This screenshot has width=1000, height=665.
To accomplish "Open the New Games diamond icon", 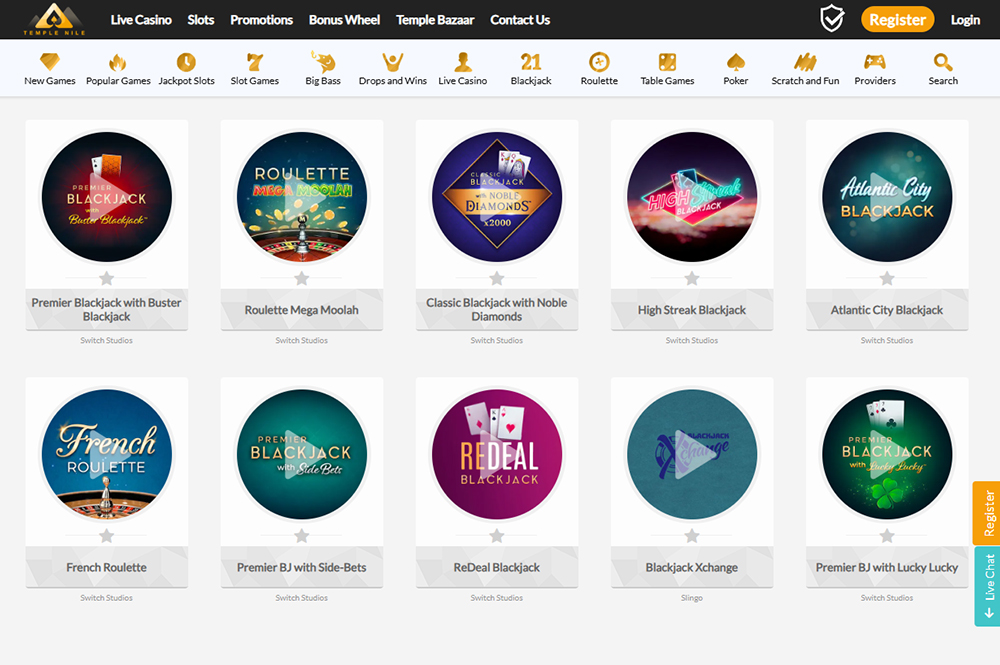I will (x=50, y=62).
